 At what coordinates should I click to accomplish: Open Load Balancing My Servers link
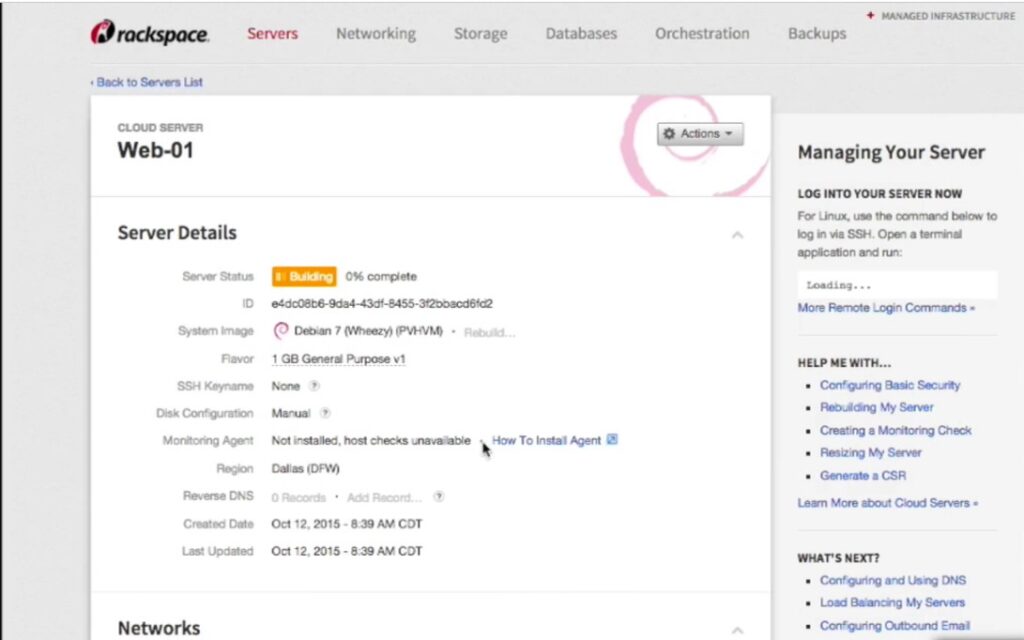coord(892,603)
